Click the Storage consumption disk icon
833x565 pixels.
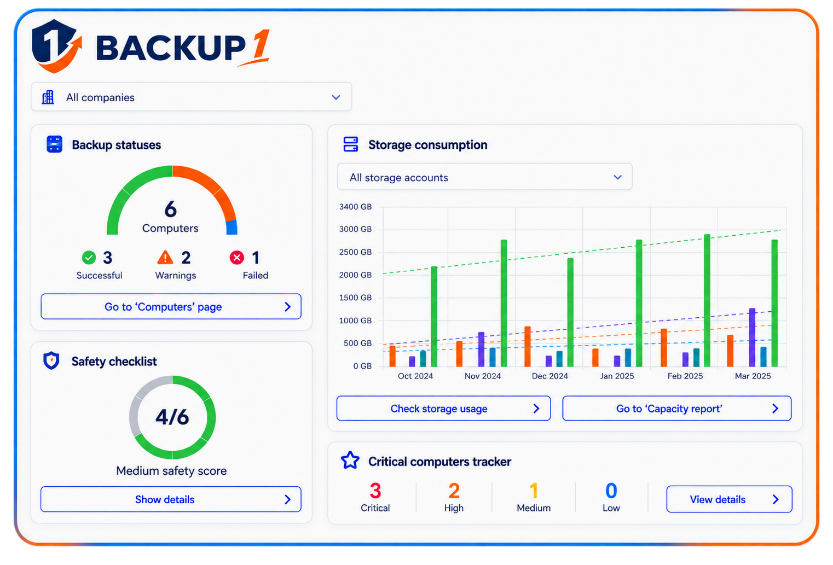point(351,144)
